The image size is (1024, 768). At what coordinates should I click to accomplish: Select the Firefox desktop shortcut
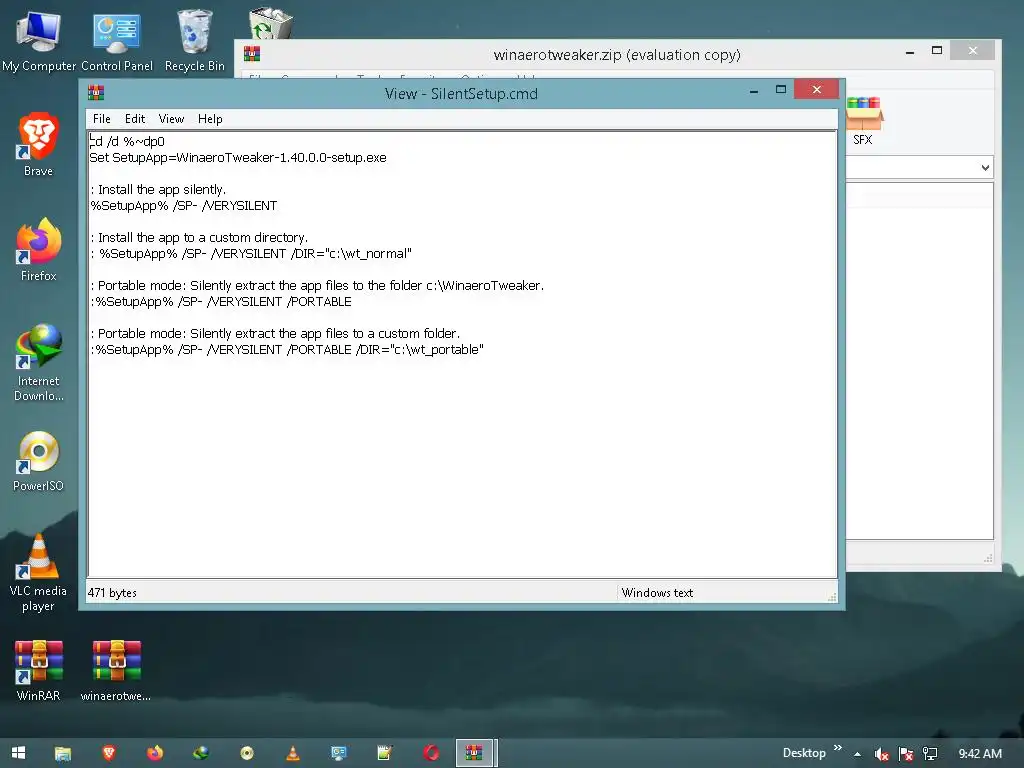pos(39,250)
